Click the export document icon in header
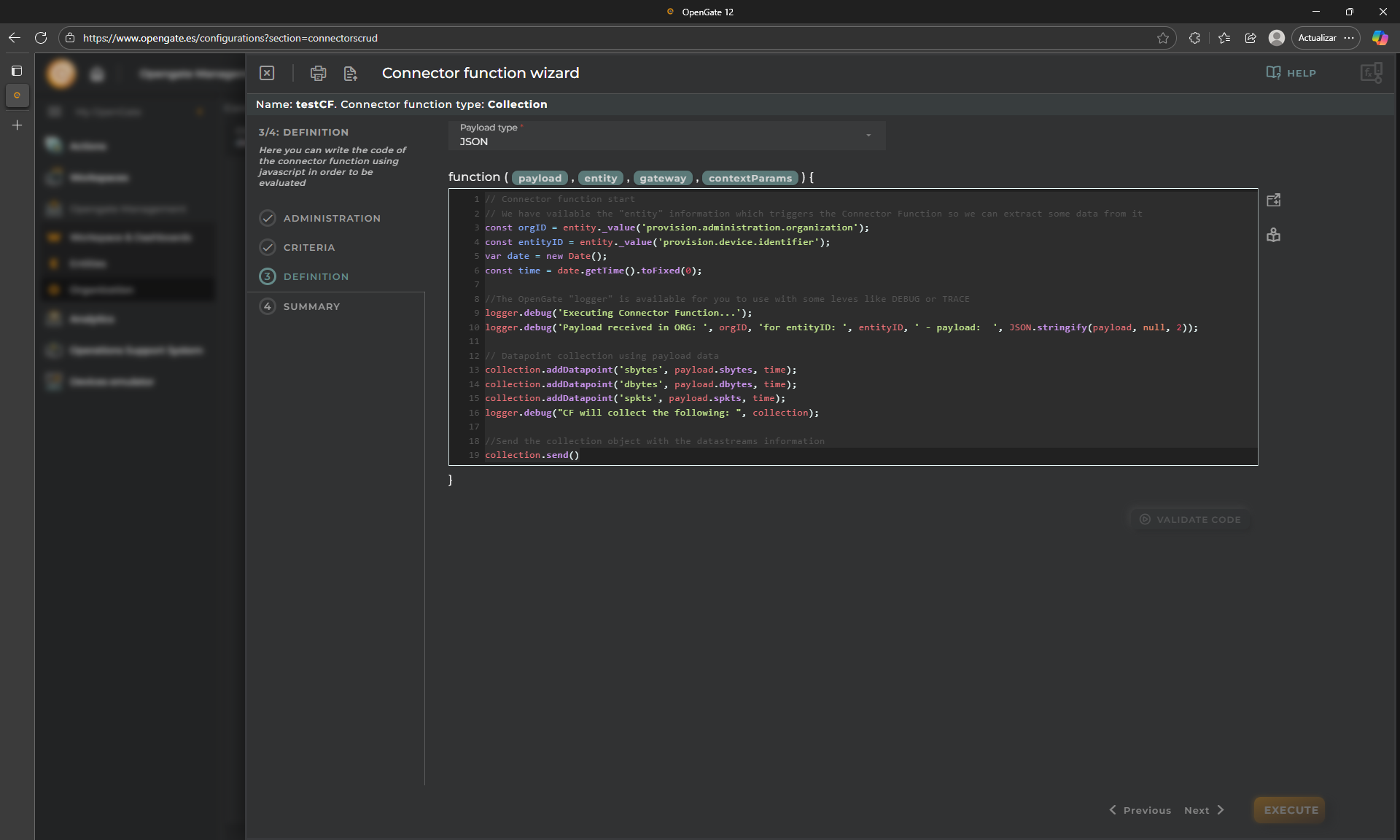This screenshot has height=840, width=1400. 351,73
